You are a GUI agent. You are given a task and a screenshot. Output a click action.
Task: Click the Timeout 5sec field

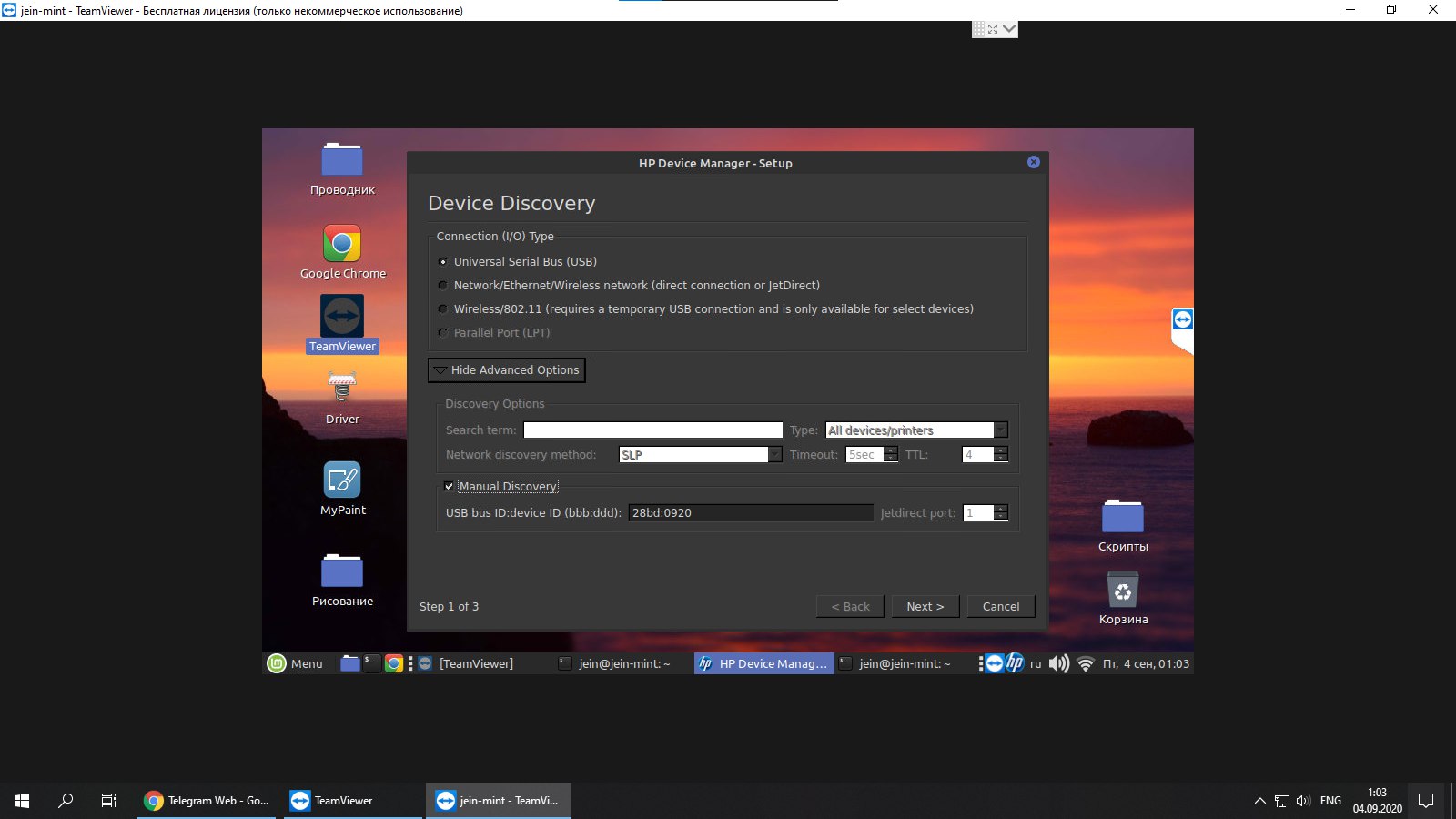point(865,454)
